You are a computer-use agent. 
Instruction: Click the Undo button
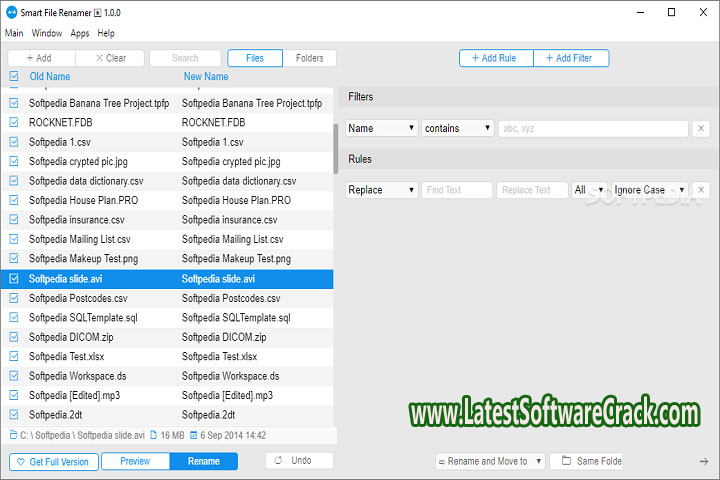(299, 460)
